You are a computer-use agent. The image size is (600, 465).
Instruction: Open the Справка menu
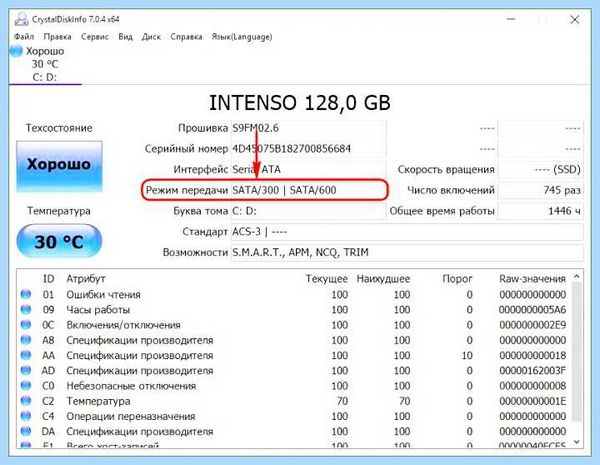pyautogui.click(x=186, y=37)
